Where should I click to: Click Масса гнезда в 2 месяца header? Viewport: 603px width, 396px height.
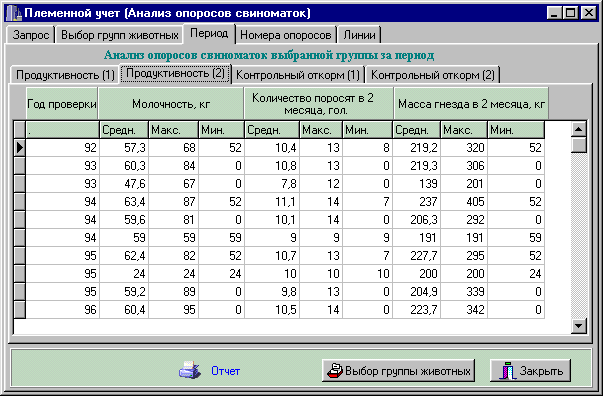tap(471, 104)
